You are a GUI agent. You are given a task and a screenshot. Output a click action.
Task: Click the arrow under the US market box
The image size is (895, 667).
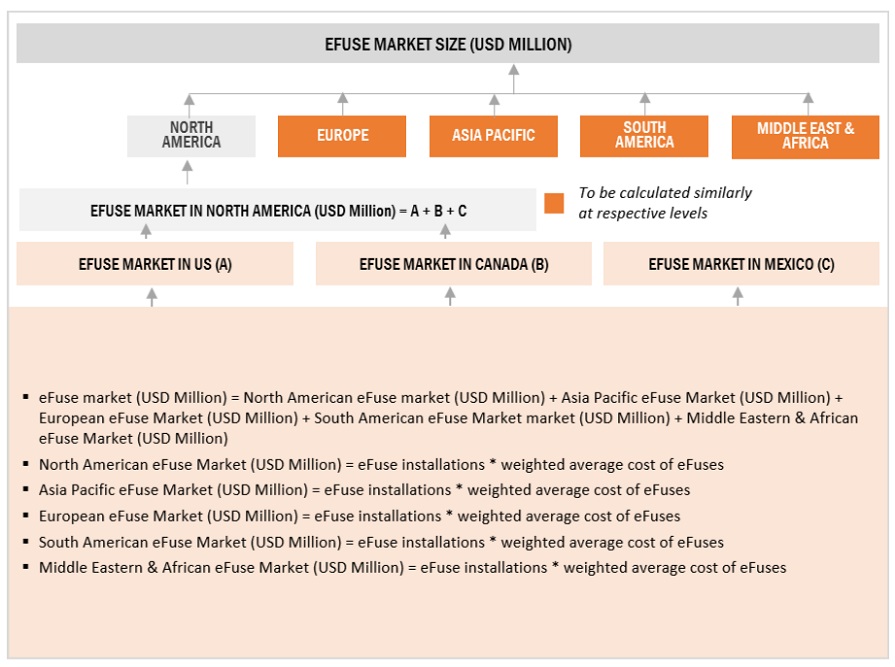pos(152,296)
